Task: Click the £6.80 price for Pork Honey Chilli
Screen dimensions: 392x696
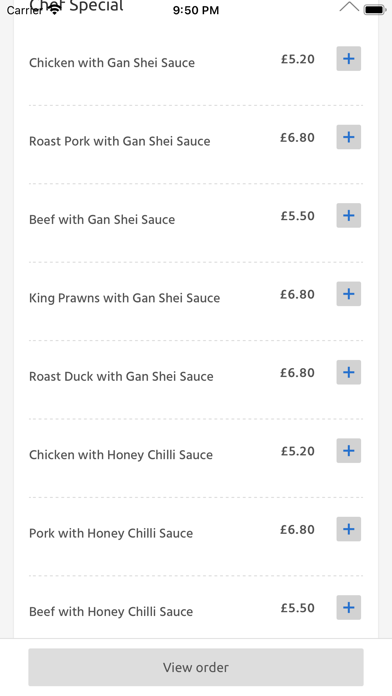Action: click(x=297, y=530)
